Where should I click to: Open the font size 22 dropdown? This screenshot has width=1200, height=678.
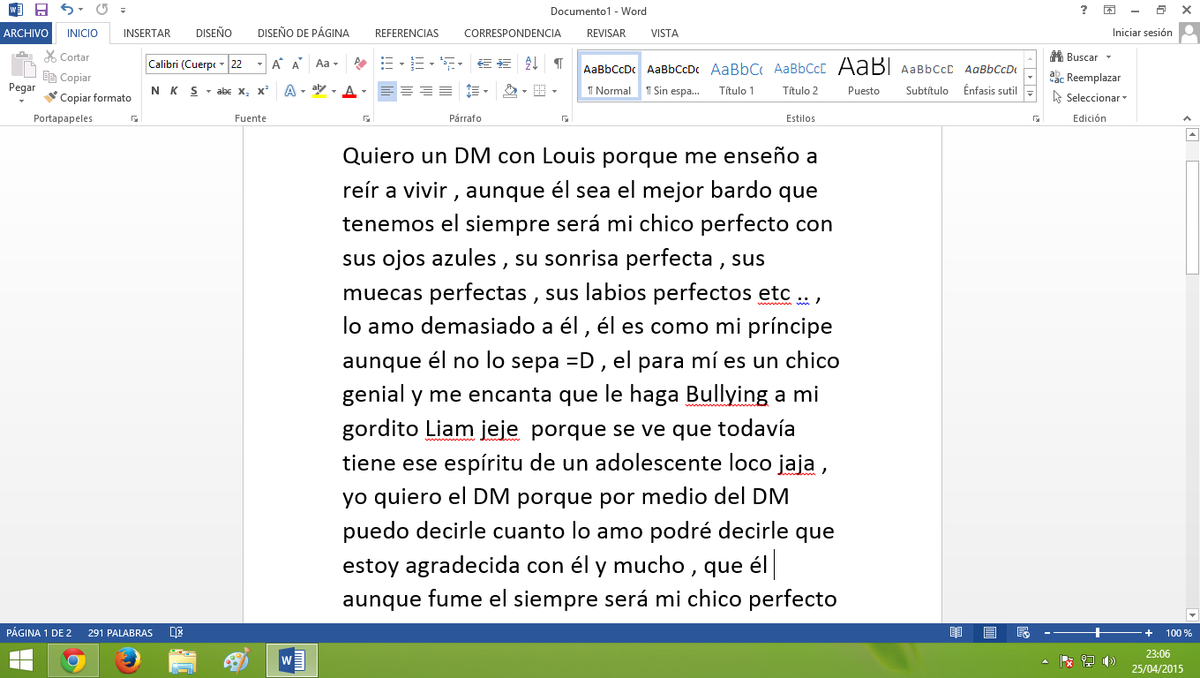click(260, 64)
